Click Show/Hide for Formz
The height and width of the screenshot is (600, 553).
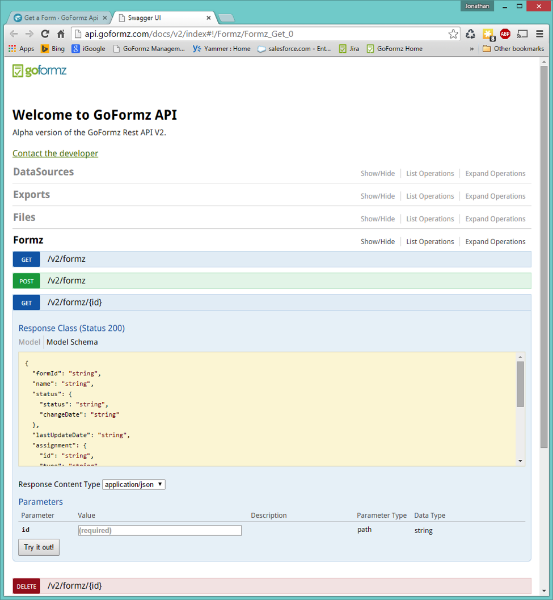(x=377, y=241)
